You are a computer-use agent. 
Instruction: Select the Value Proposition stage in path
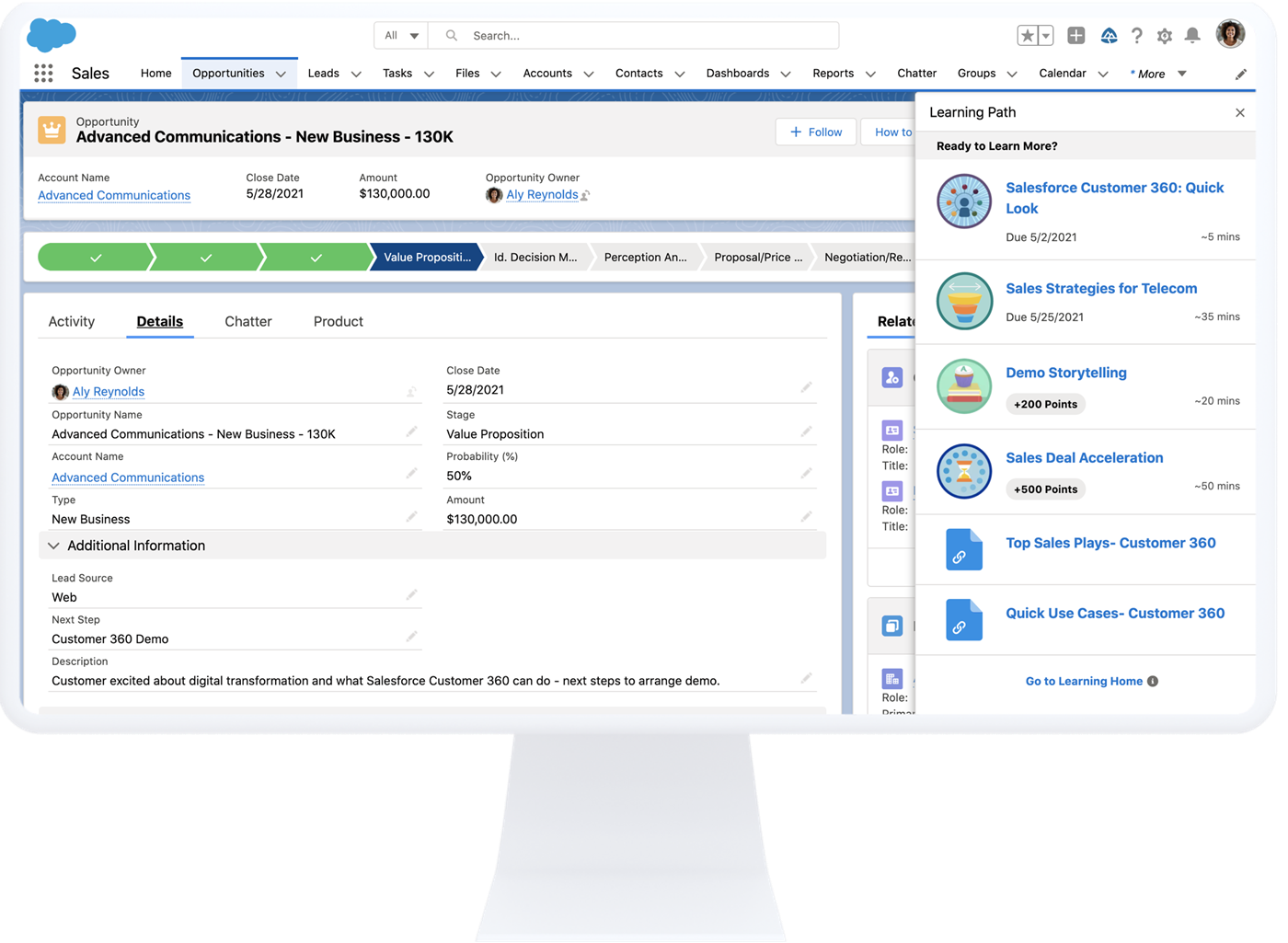(427, 258)
